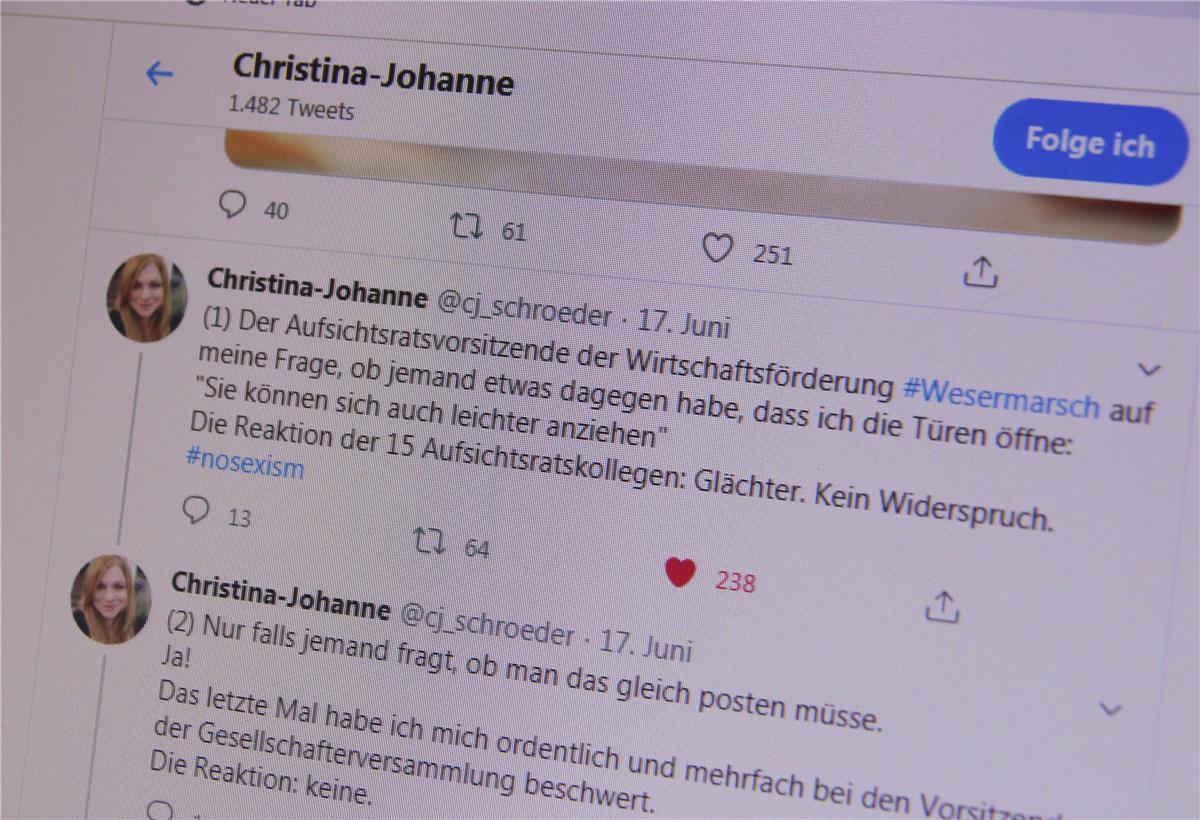Share tweet (1) using the share icon
The image size is (1200, 820).
(x=942, y=605)
